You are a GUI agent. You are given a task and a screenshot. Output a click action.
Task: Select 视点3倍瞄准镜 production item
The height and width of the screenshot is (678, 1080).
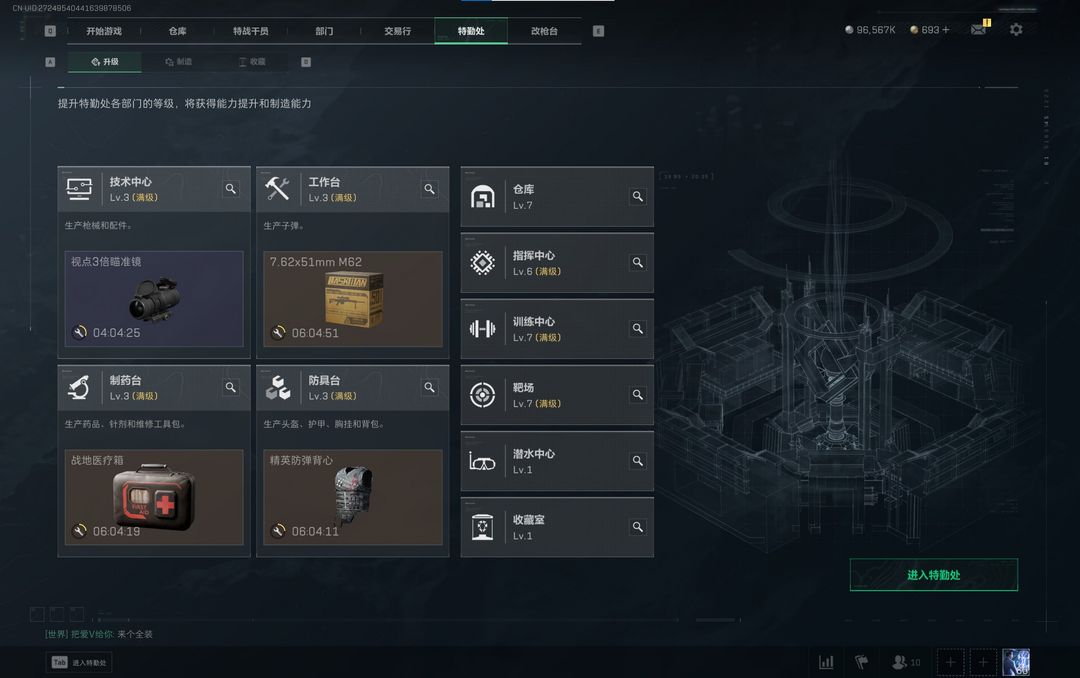click(x=154, y=298)
